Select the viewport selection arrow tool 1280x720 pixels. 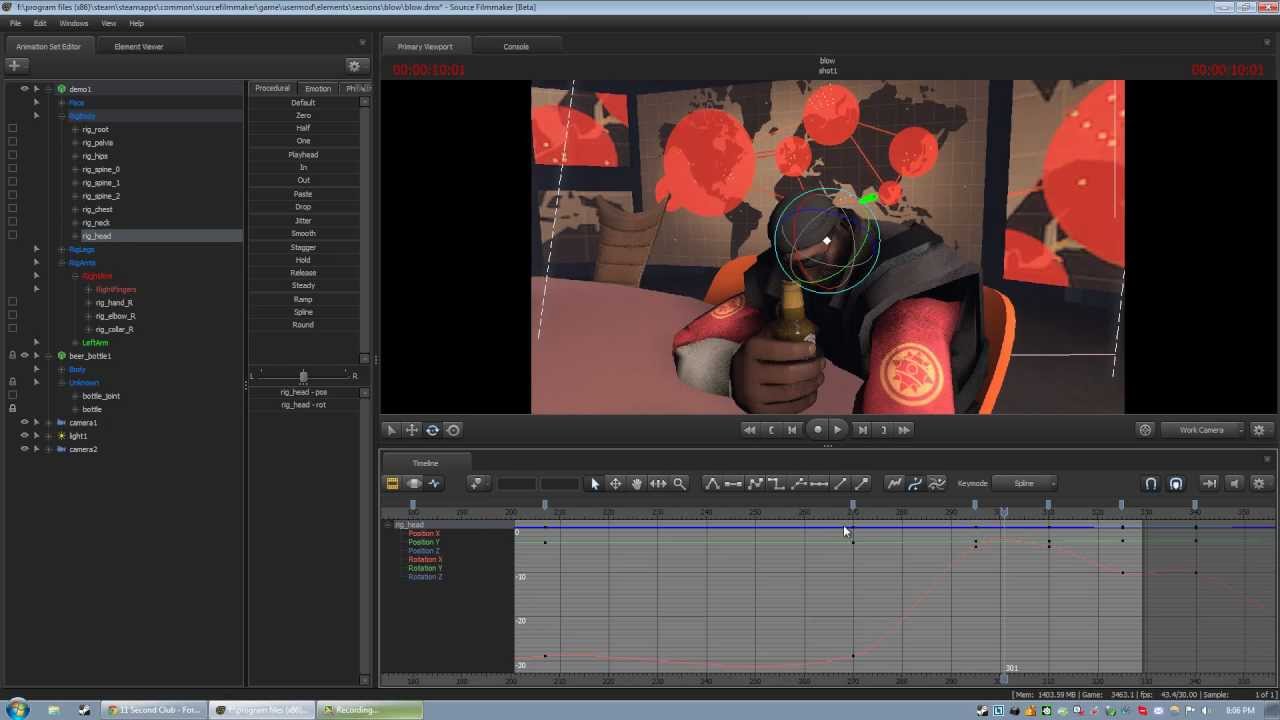pyautogui.click(x=391, y=430)
